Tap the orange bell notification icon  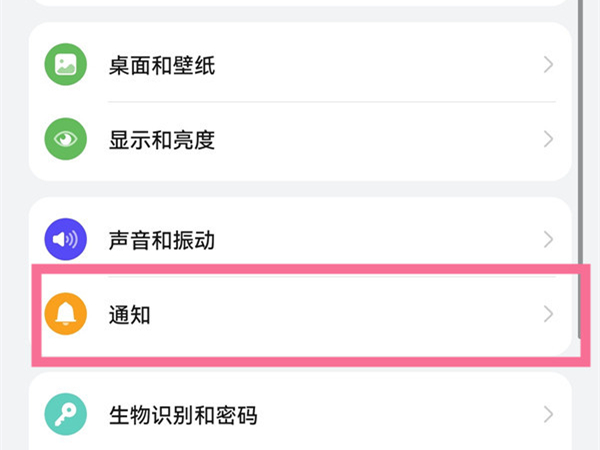tap(66, 315)
